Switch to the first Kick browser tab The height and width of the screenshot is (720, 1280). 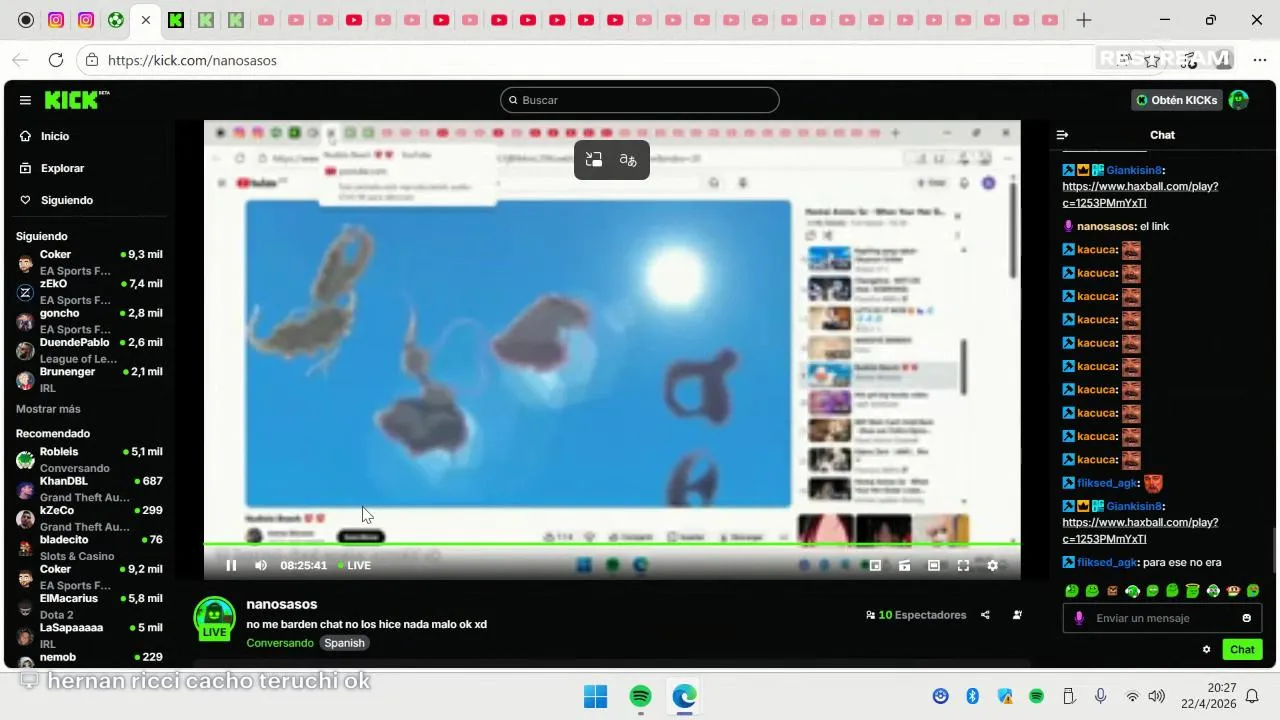(x=175, y=20)
